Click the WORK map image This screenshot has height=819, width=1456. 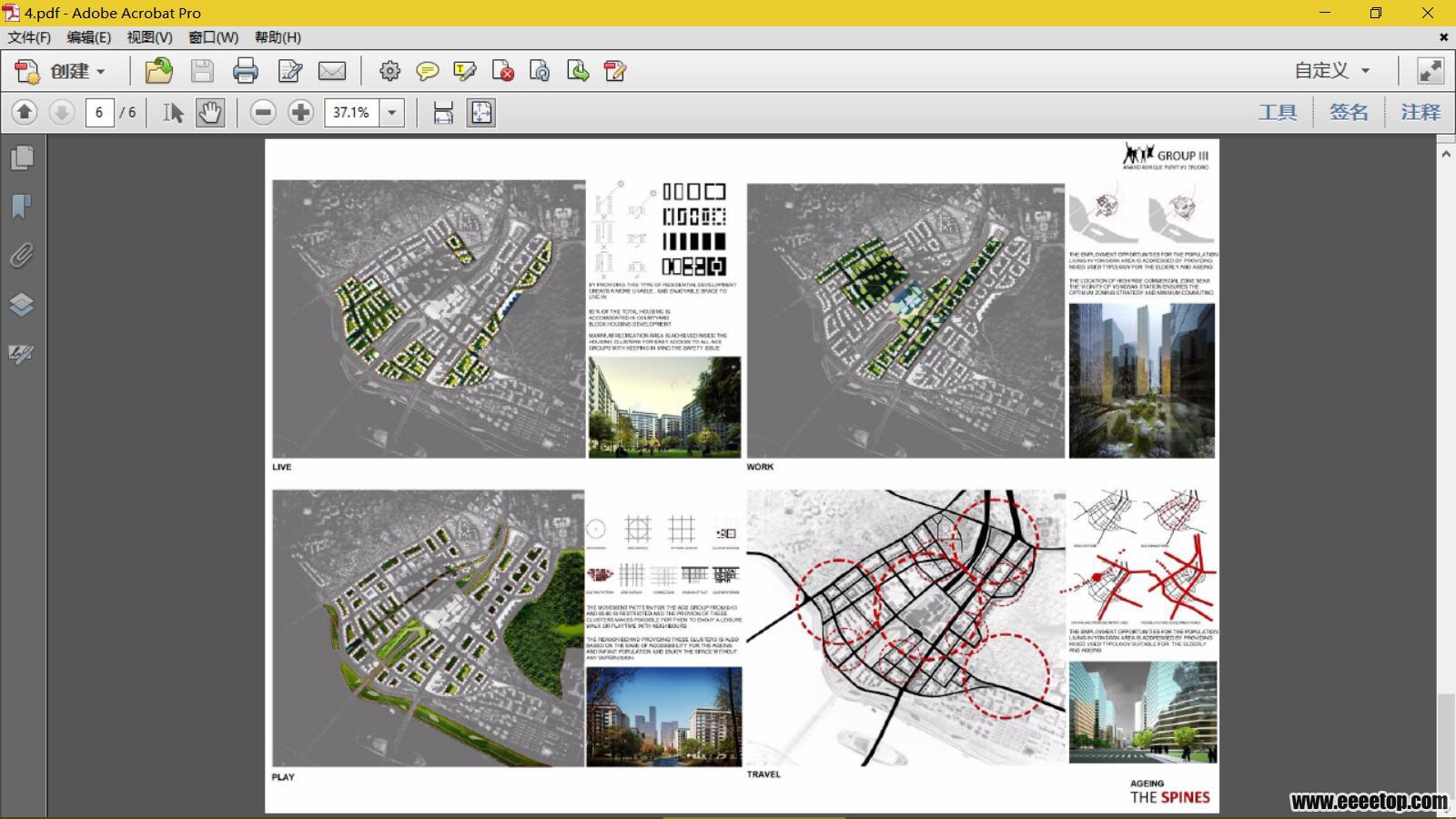point(905,320)
